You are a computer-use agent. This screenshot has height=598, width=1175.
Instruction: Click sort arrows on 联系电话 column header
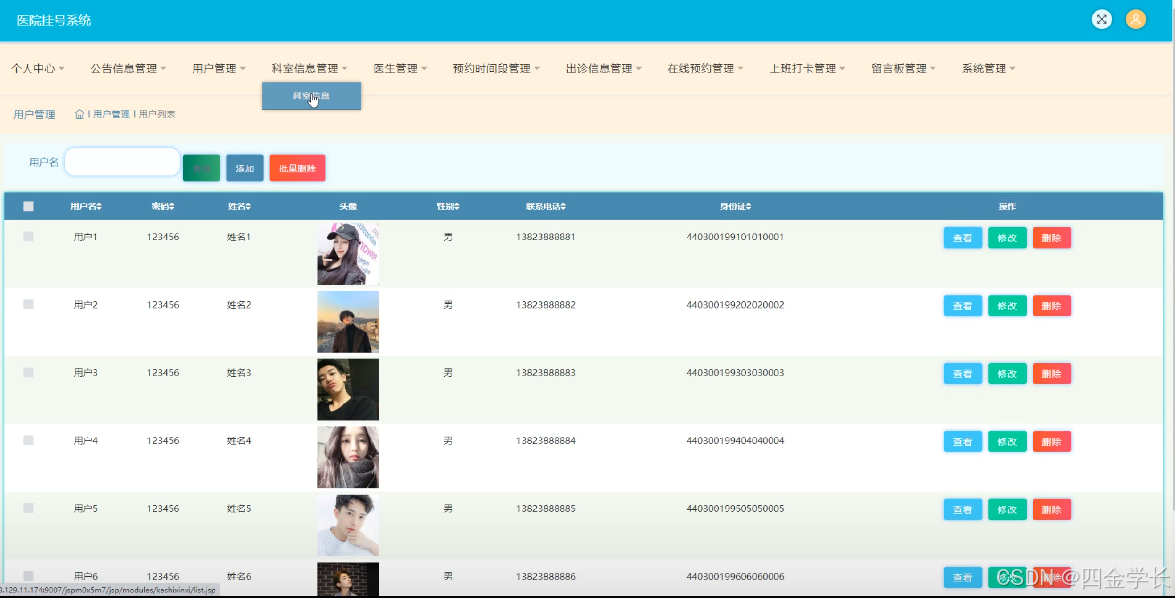point(563,206)
